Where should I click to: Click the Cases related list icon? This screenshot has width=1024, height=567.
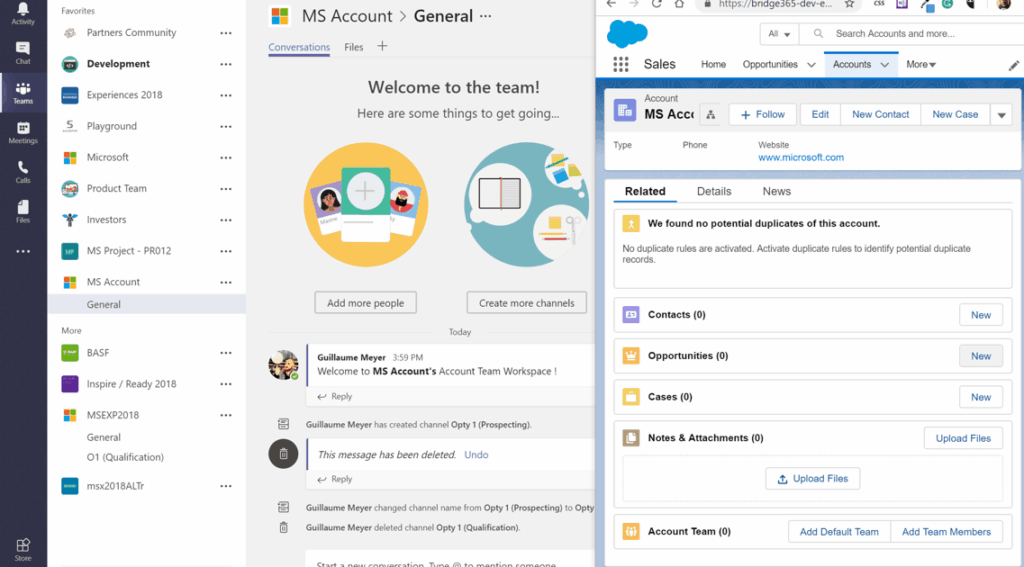(x=631, y=397)
